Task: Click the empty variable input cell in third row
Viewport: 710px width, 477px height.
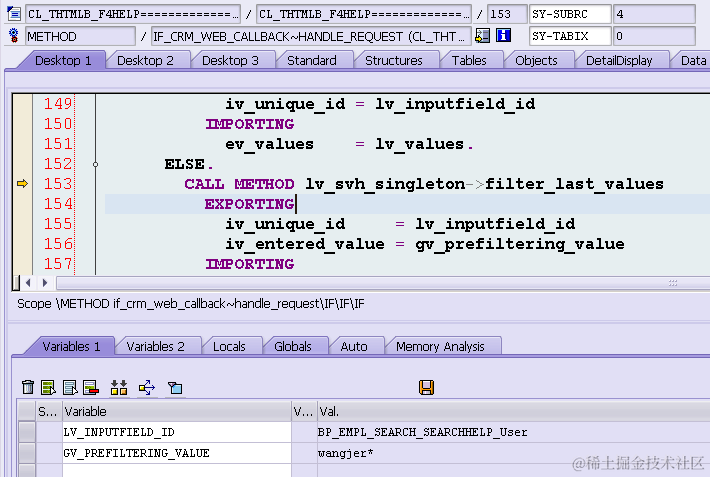Action: click(177, 470)
